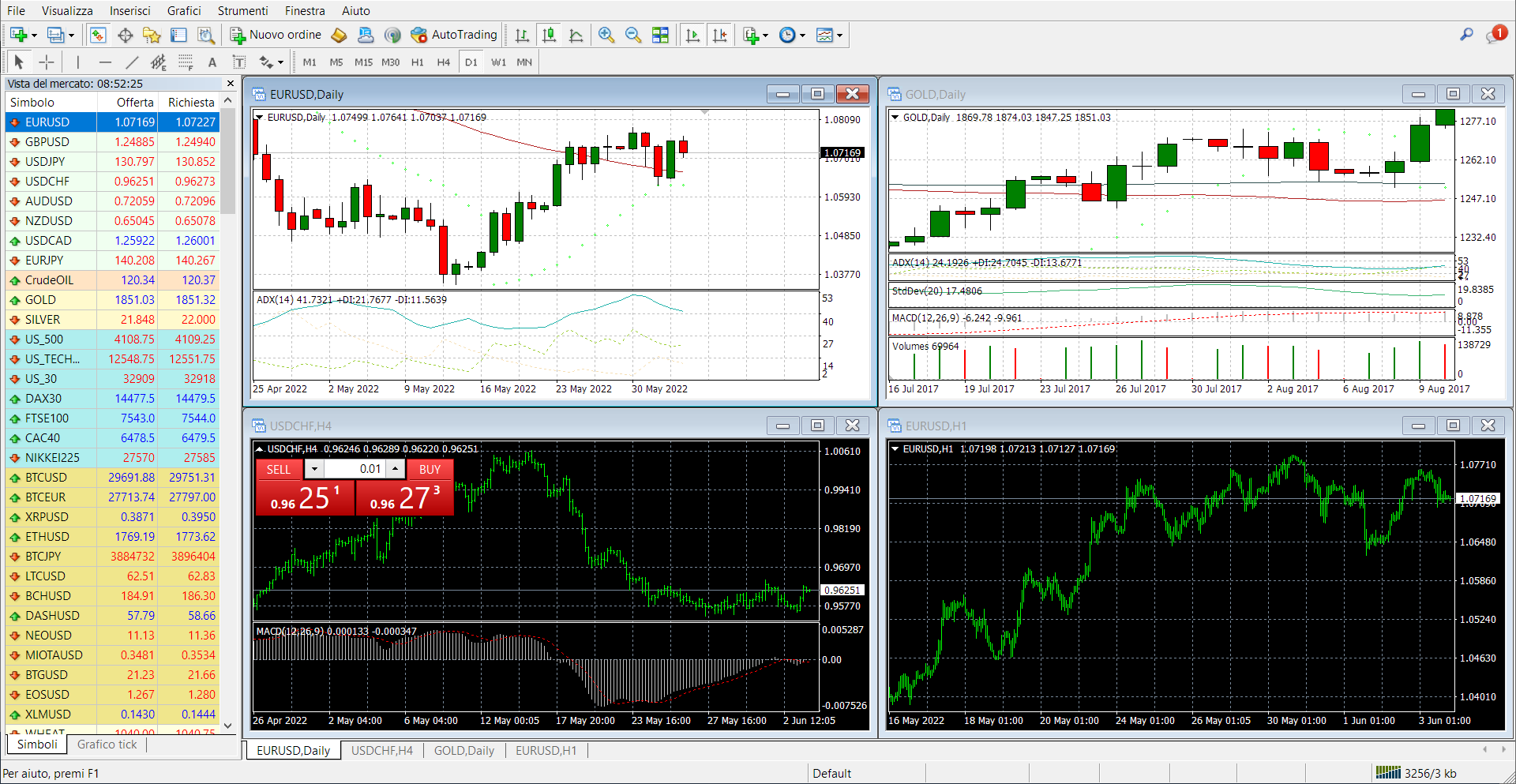The height and width of the screenshot is (784, 1516).
Task: Open the Visualizza menu
Action: (67, 10)
